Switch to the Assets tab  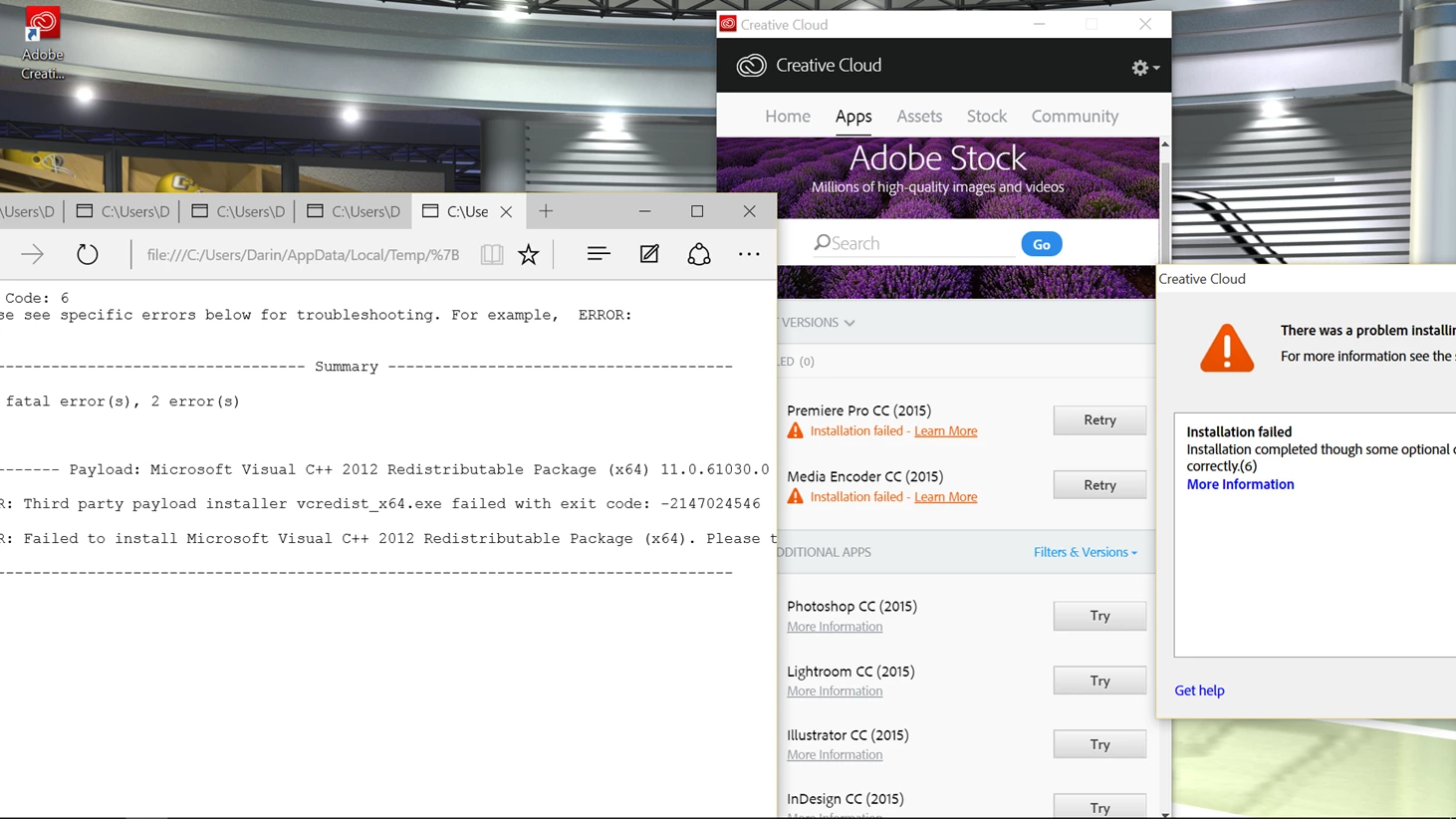[919, 117]
